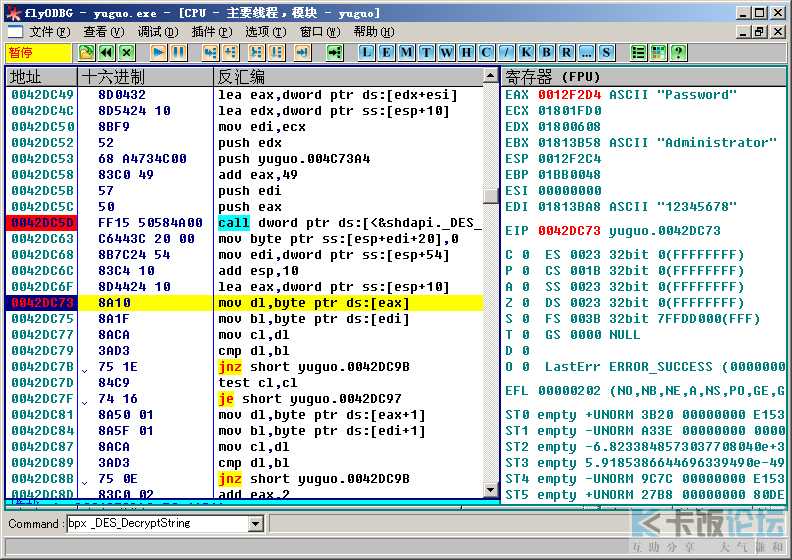Click the green Go to address icon
The width and height of the screenshot is (792, 560).
pos(334,53)
